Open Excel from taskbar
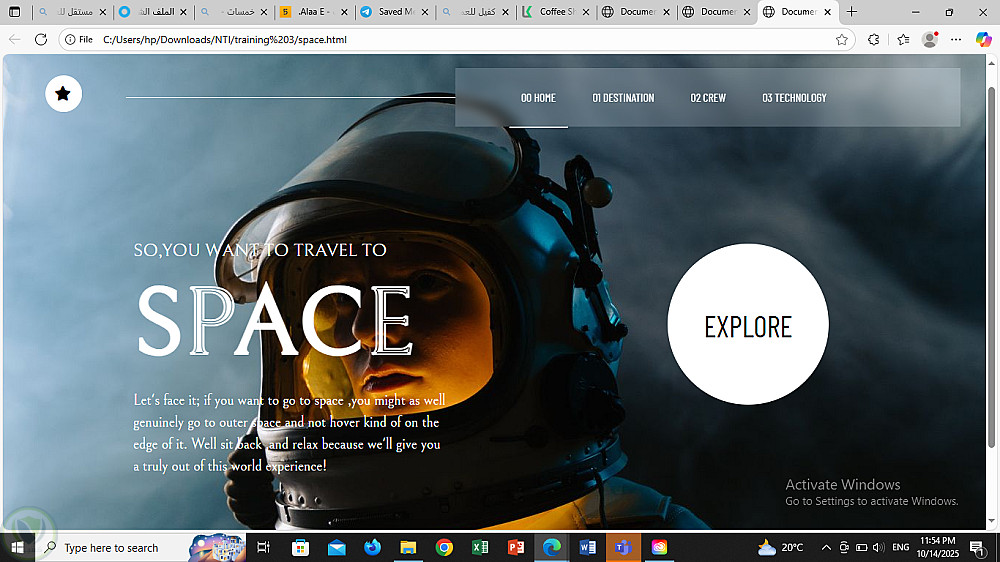 (480, 547)
